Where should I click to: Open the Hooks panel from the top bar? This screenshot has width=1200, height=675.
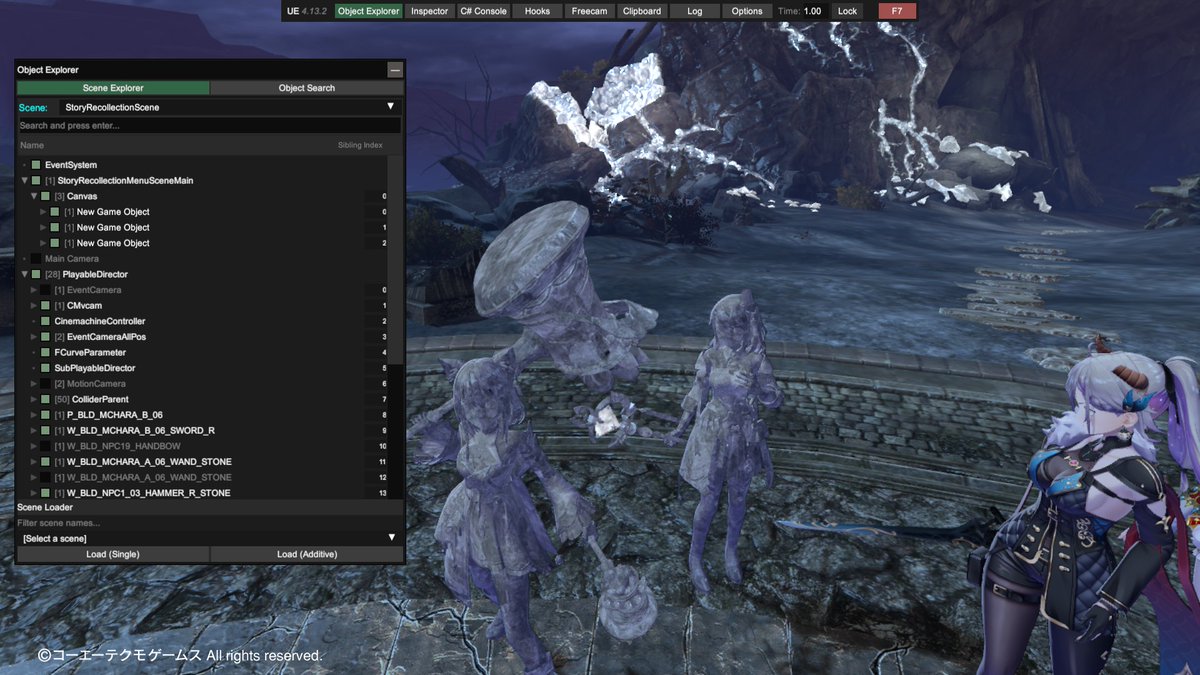point(537,11)
